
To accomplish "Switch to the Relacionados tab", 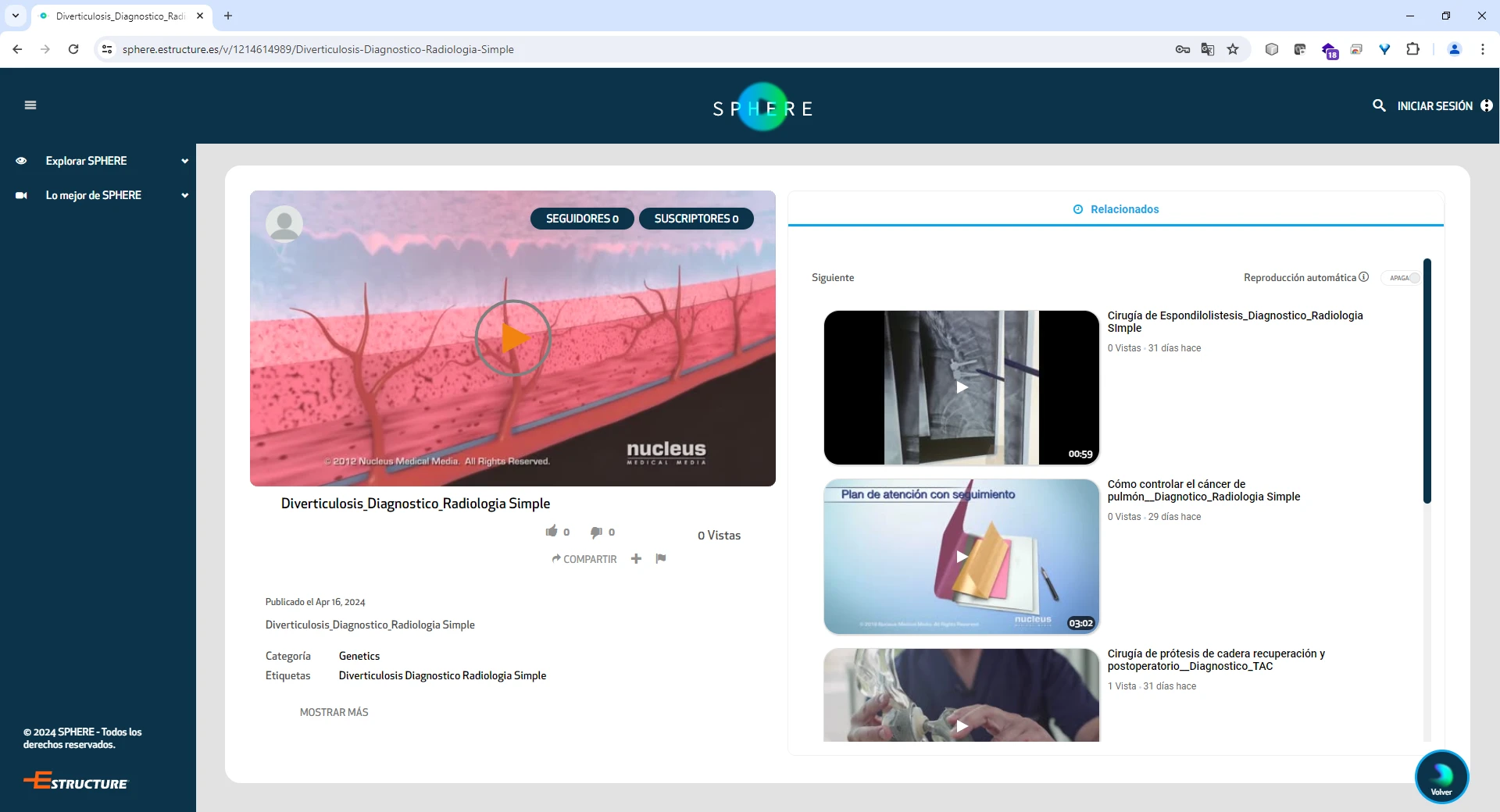I will [x=1116, y=208].
